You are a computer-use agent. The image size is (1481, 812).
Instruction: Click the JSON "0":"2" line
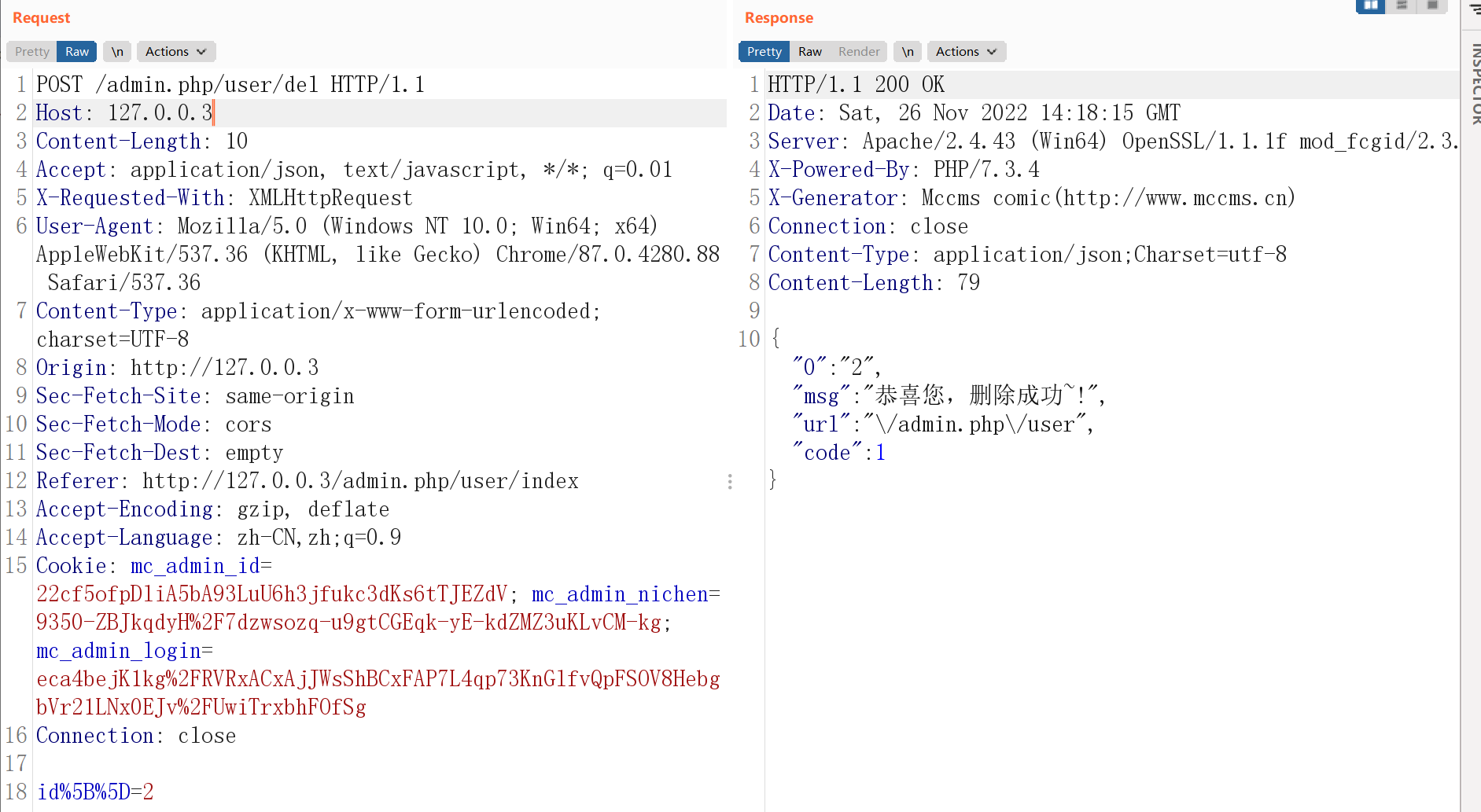837,368
